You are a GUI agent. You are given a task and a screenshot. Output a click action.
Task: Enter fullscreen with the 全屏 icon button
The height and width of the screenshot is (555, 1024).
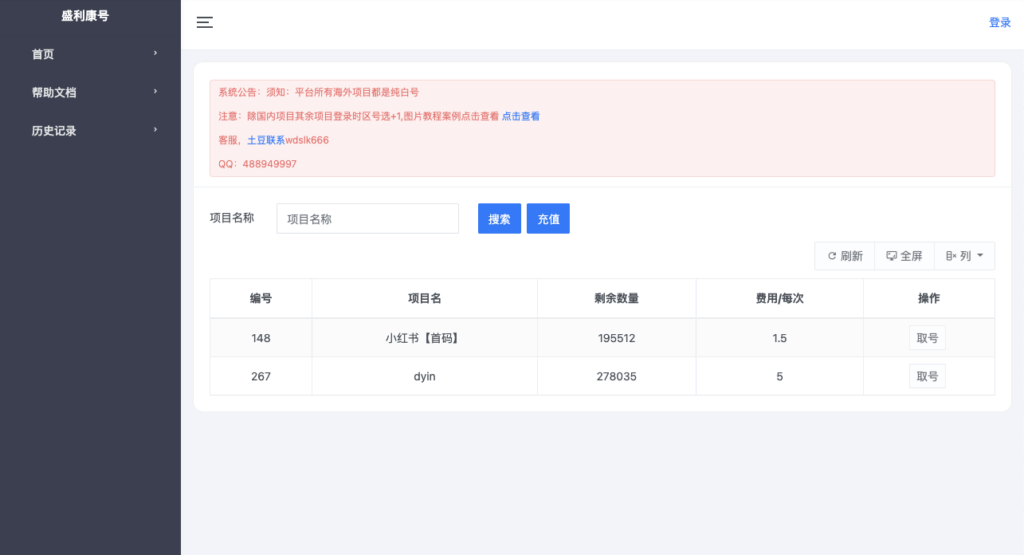(x=904, y=256)
